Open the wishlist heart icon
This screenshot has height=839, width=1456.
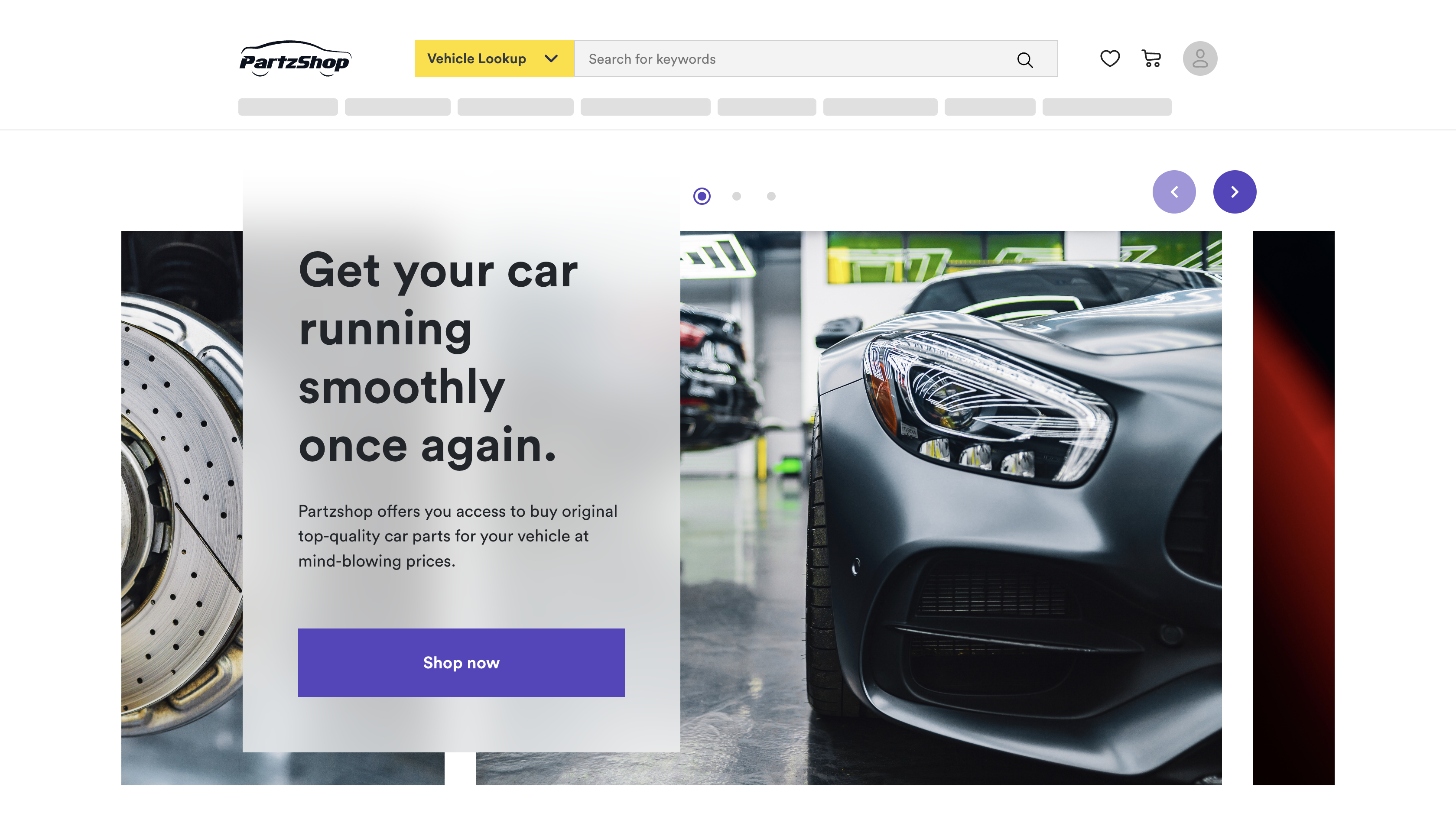(x=1110, y=59)
